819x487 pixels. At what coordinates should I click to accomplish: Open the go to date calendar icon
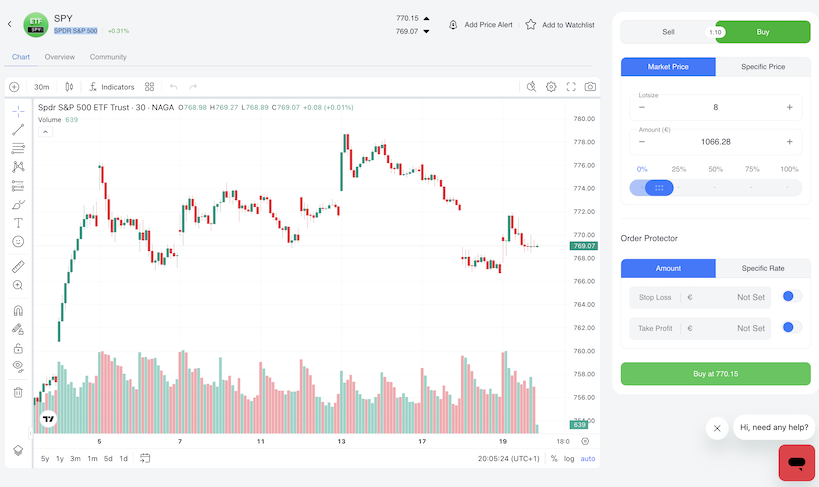click(145, 458)
